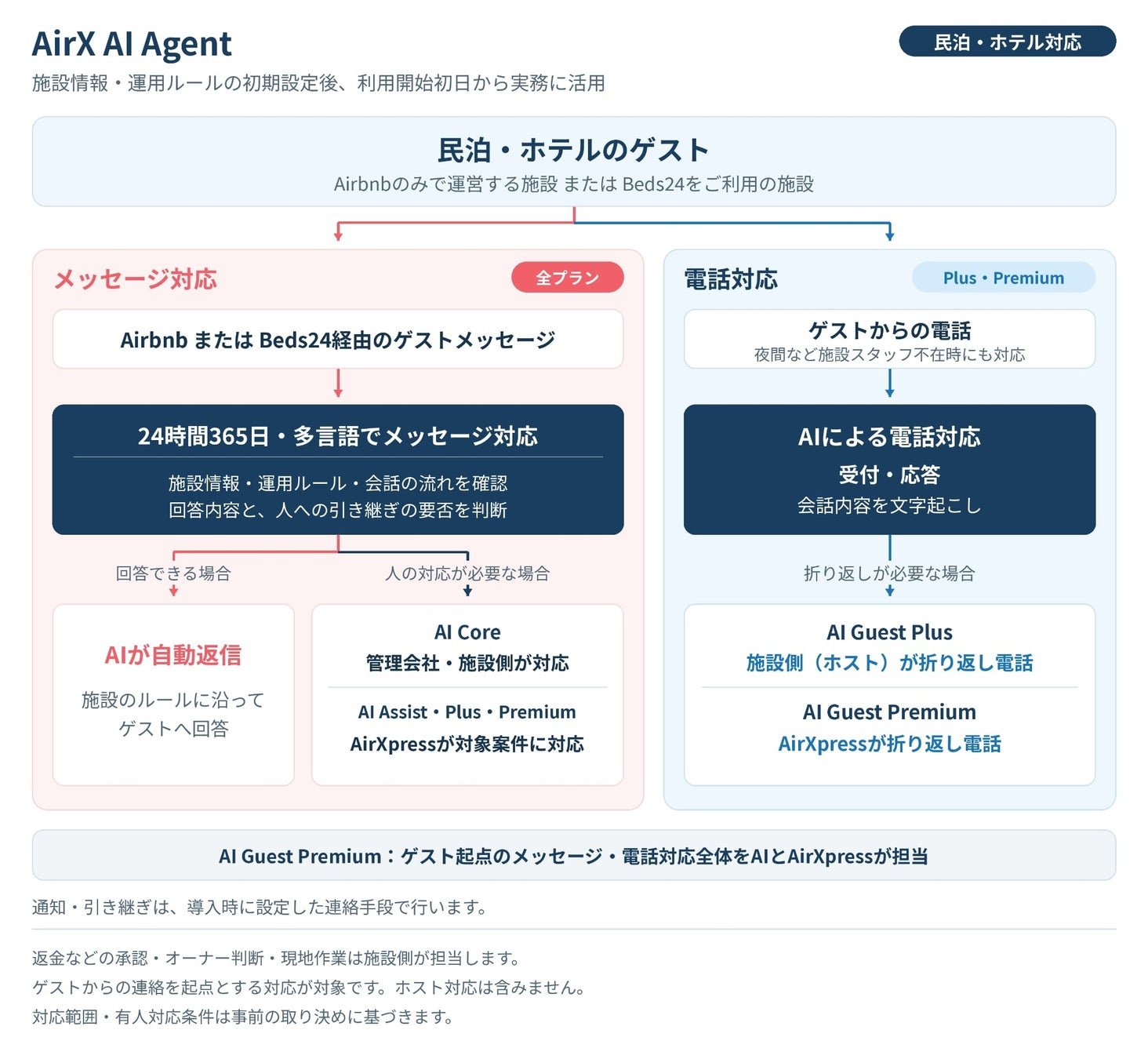This screenshot has height=1059, width=1148.
Task: Select the "AI Core" plan name
Action: [x=467, y=632]
